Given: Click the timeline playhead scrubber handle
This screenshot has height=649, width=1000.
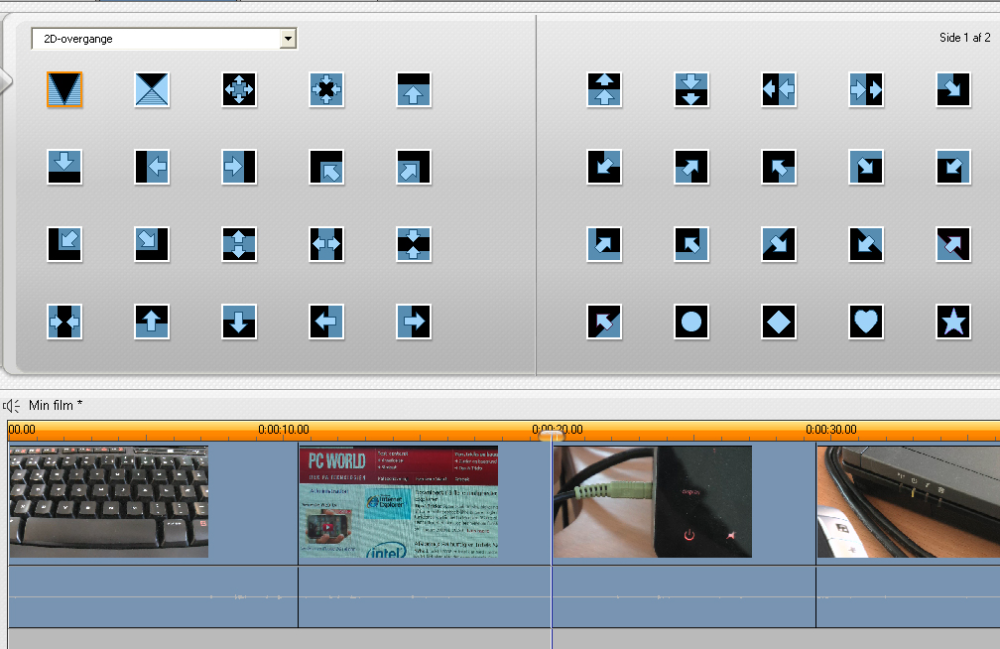Looking at the screenshot, I should (551, 434).
